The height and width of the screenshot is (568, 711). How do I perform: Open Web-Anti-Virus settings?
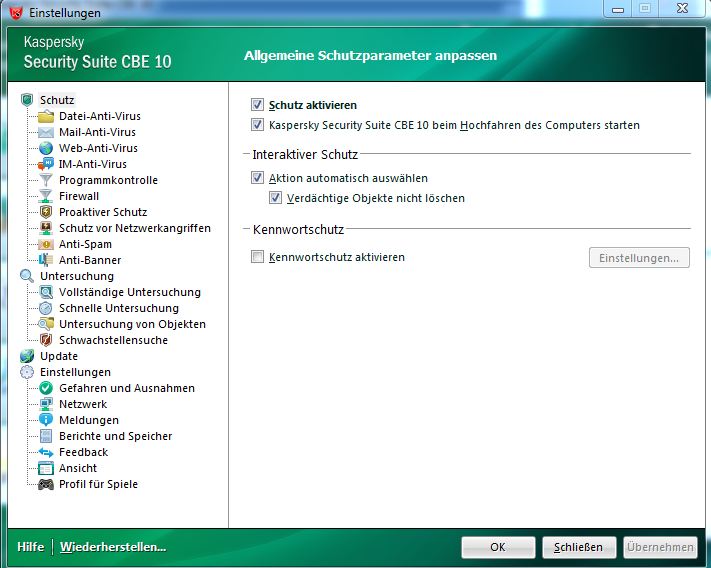pos(98,148)
